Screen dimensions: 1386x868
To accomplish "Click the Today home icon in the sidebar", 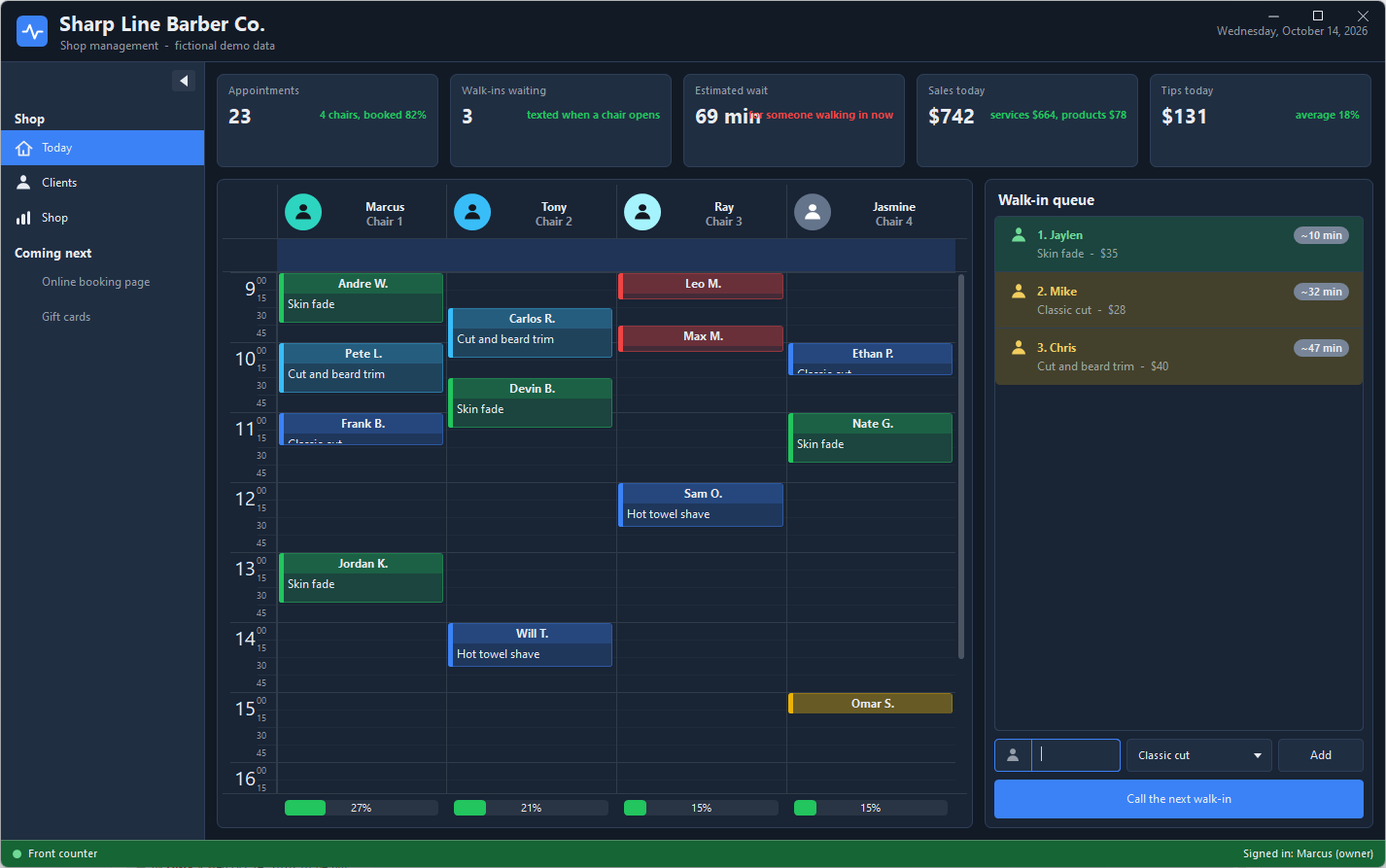I will (x=24, y=148).
